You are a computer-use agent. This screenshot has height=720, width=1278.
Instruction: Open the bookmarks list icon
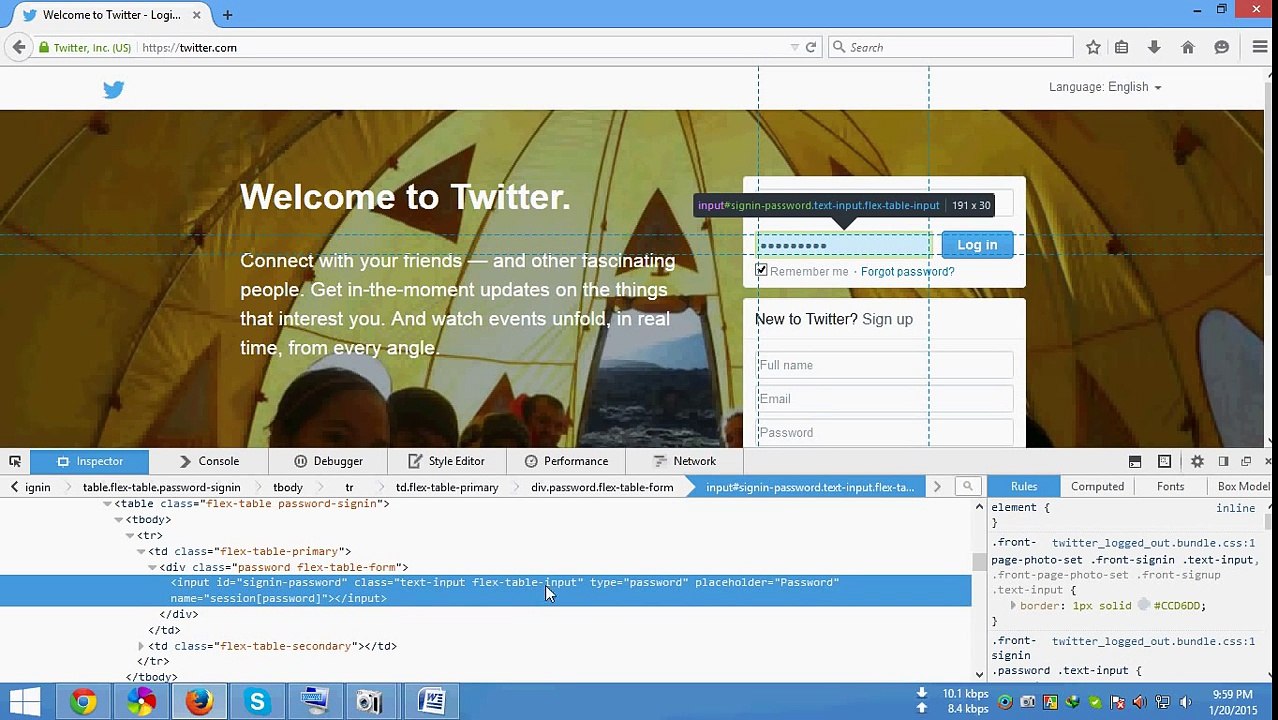pos(1122,47)
